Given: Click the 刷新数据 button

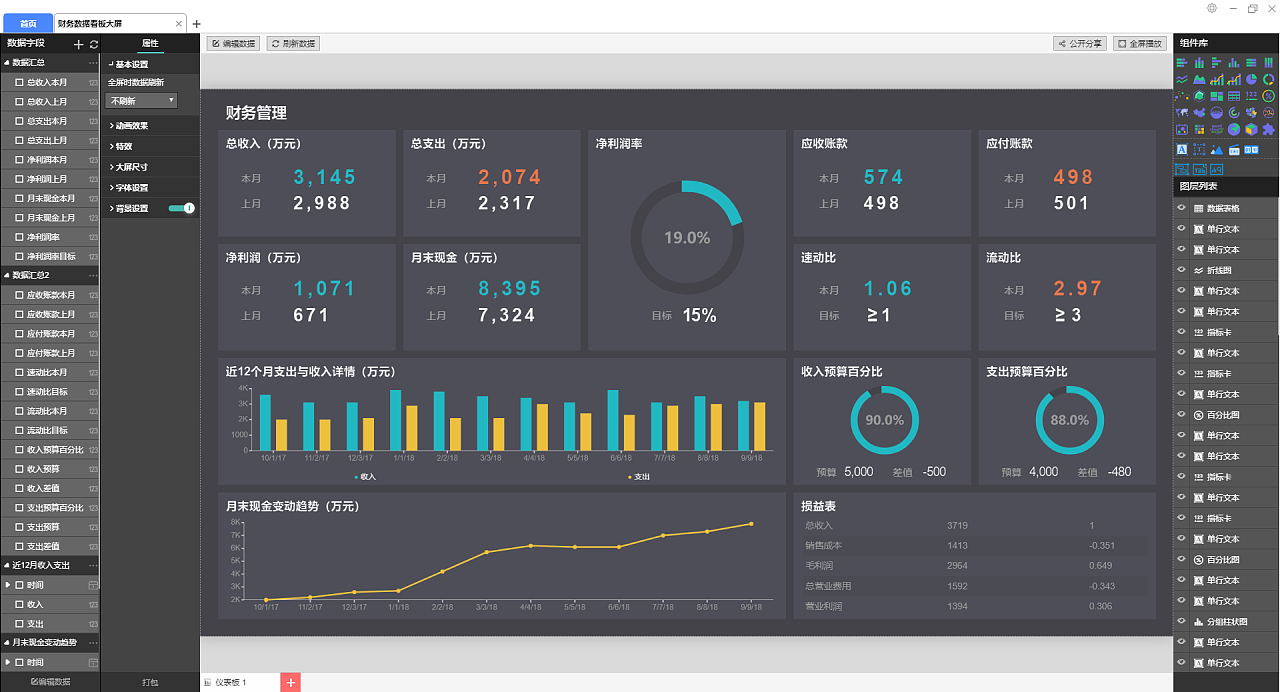Looking at the screenshot, I should (293, 44).
